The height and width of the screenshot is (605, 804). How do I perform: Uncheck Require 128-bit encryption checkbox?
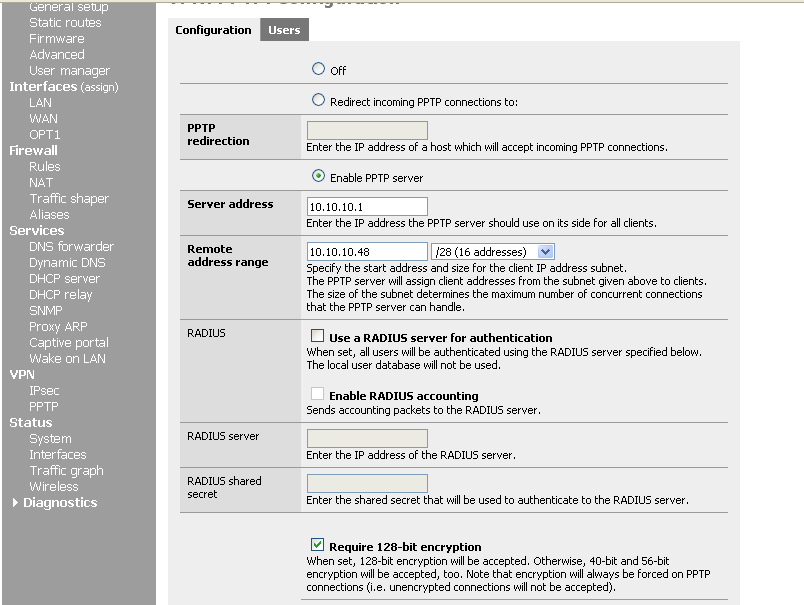pos(317,546)
